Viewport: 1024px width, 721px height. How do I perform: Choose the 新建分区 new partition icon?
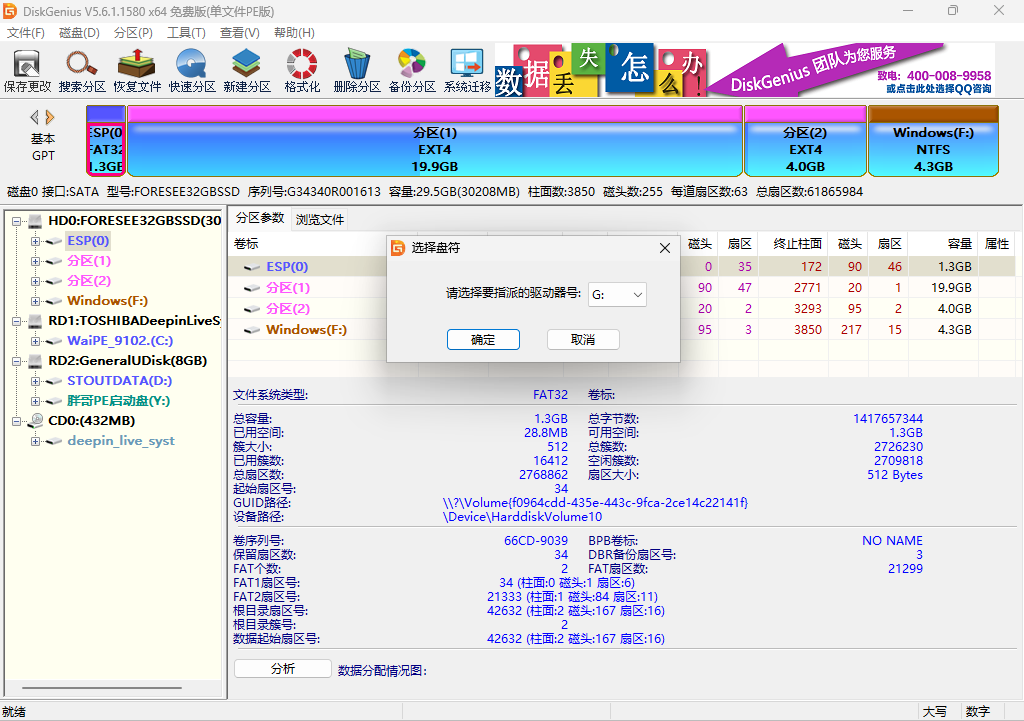(x=247, y=71)
